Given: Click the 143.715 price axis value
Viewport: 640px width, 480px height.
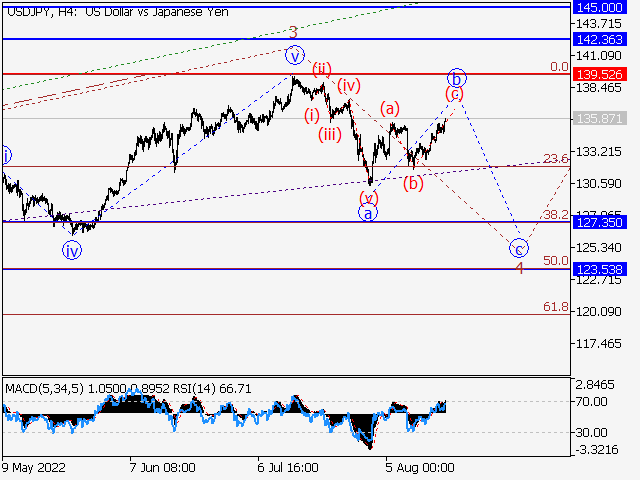Looking at the screenshot, I should point(599,24).
